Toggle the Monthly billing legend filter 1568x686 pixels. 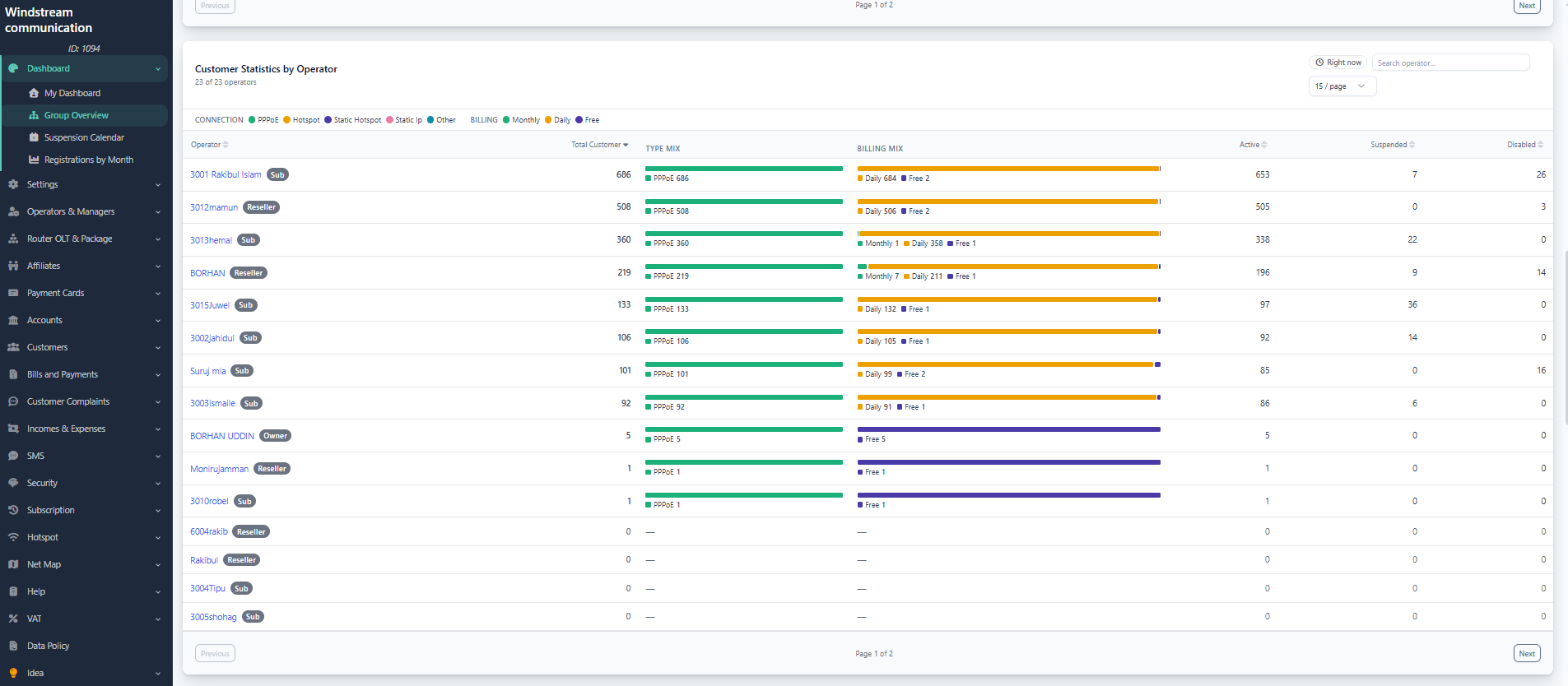pyautogui.click(x=521, y=120)
